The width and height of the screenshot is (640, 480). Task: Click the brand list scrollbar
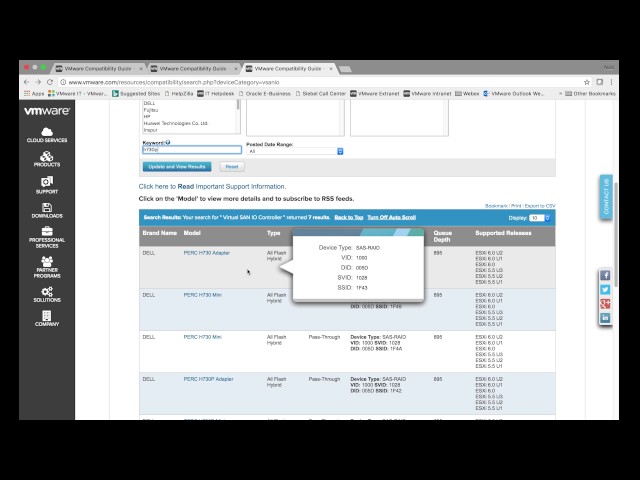pos(238,104)
